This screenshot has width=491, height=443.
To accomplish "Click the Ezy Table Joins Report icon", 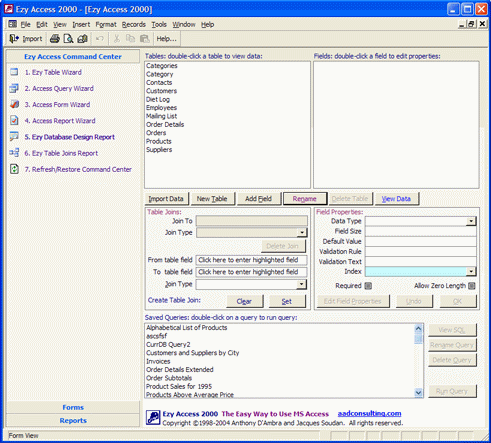I will point(14,153).
